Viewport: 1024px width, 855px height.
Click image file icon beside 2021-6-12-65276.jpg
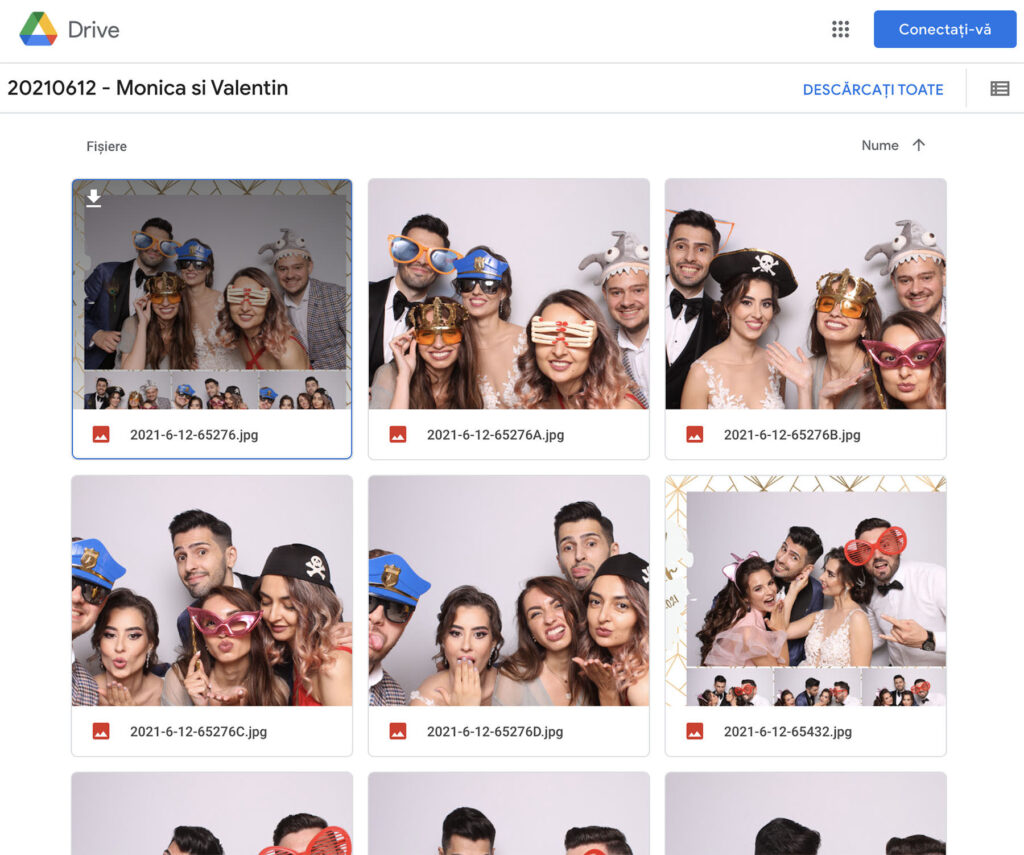[x=101, y=435]
